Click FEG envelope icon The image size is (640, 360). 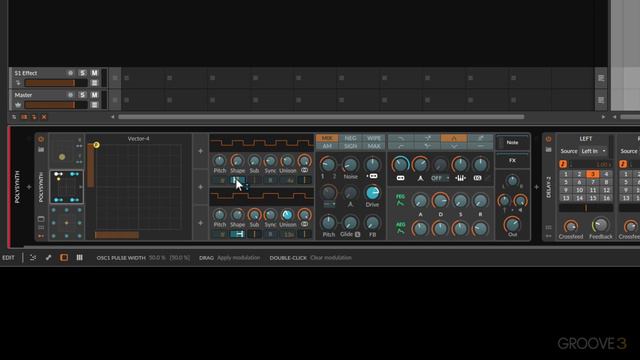click(400, 200)
